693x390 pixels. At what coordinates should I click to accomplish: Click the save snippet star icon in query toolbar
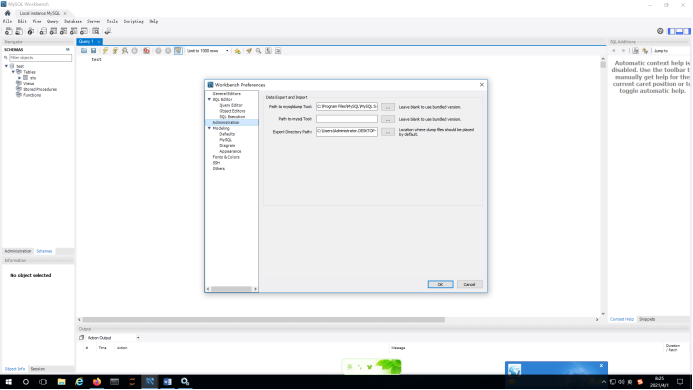(237, 51)
